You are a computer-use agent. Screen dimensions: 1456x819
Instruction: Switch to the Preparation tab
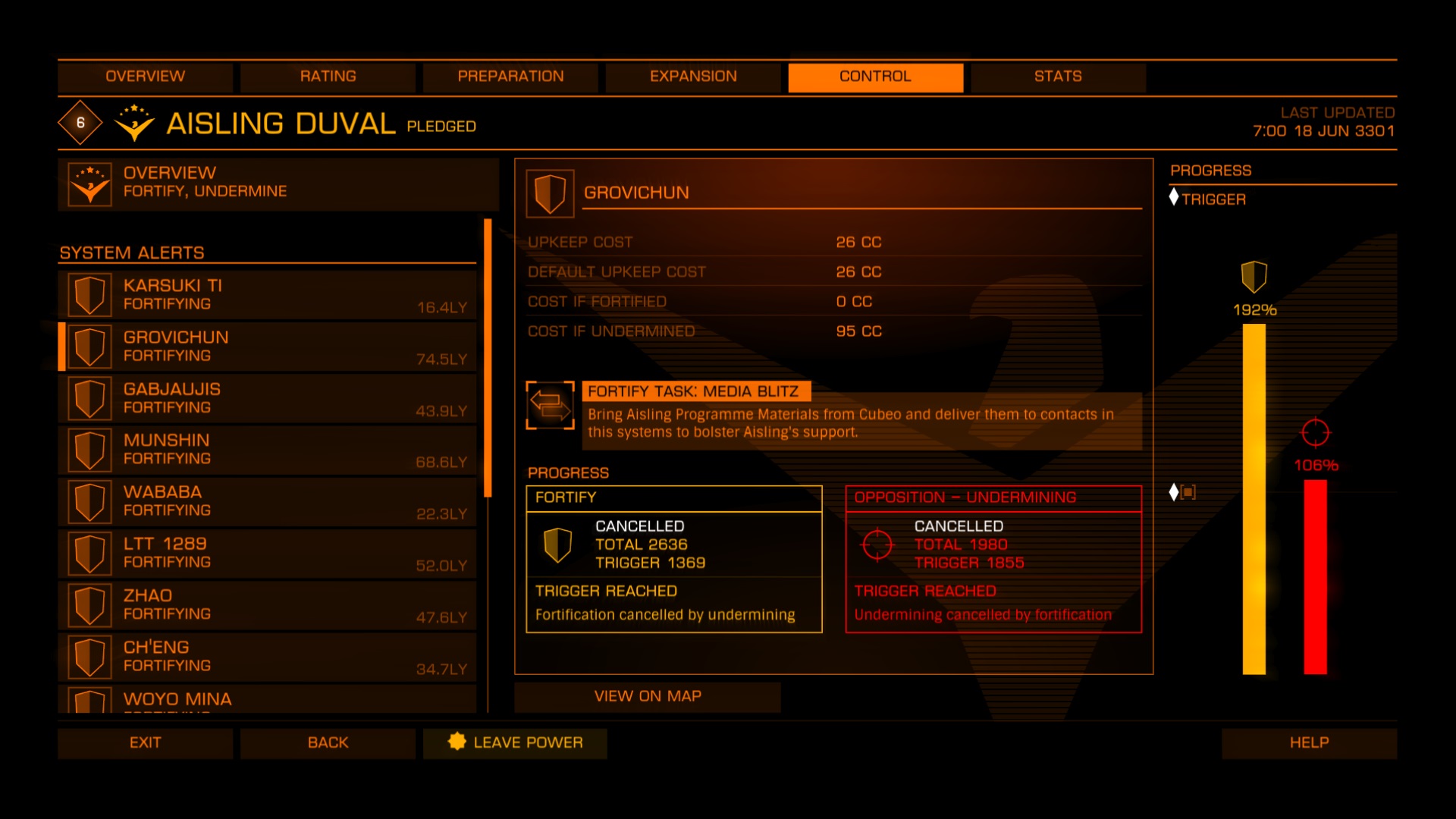click(x=510, y=77)
